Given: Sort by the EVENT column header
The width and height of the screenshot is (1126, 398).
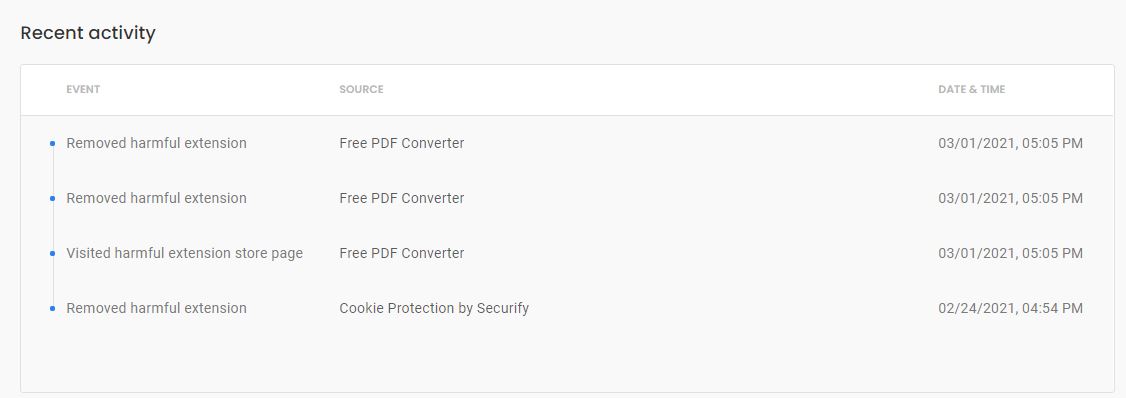Looking at the screenshot, I should 83,89.
